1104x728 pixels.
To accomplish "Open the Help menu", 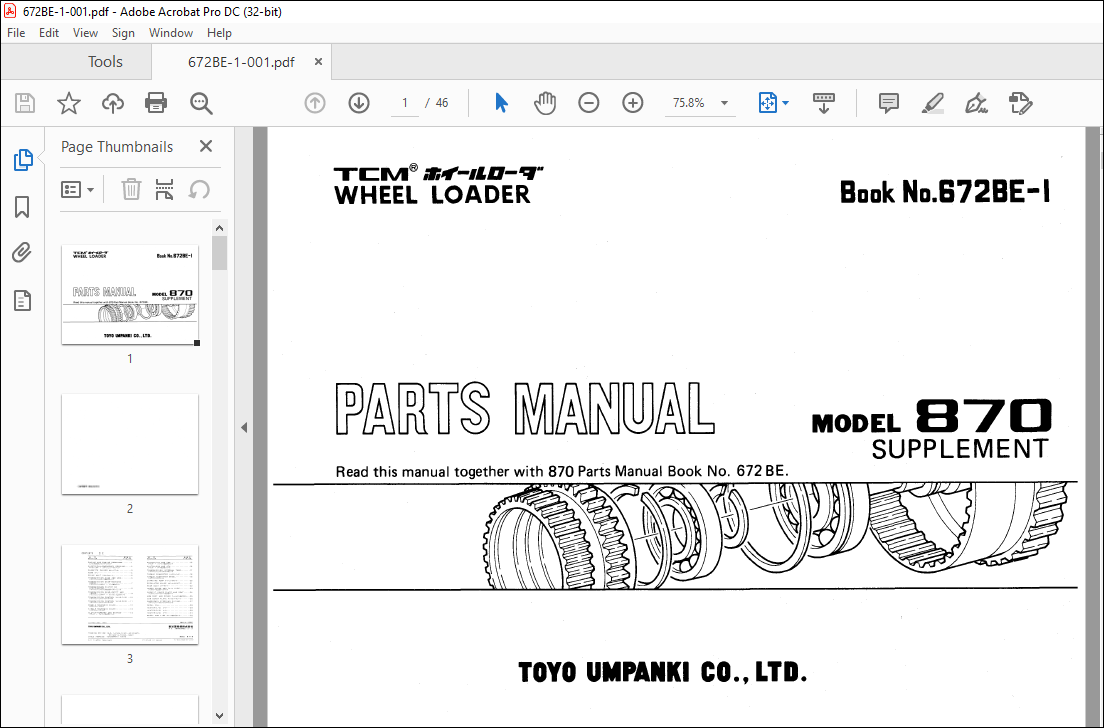I will [219, 33].
